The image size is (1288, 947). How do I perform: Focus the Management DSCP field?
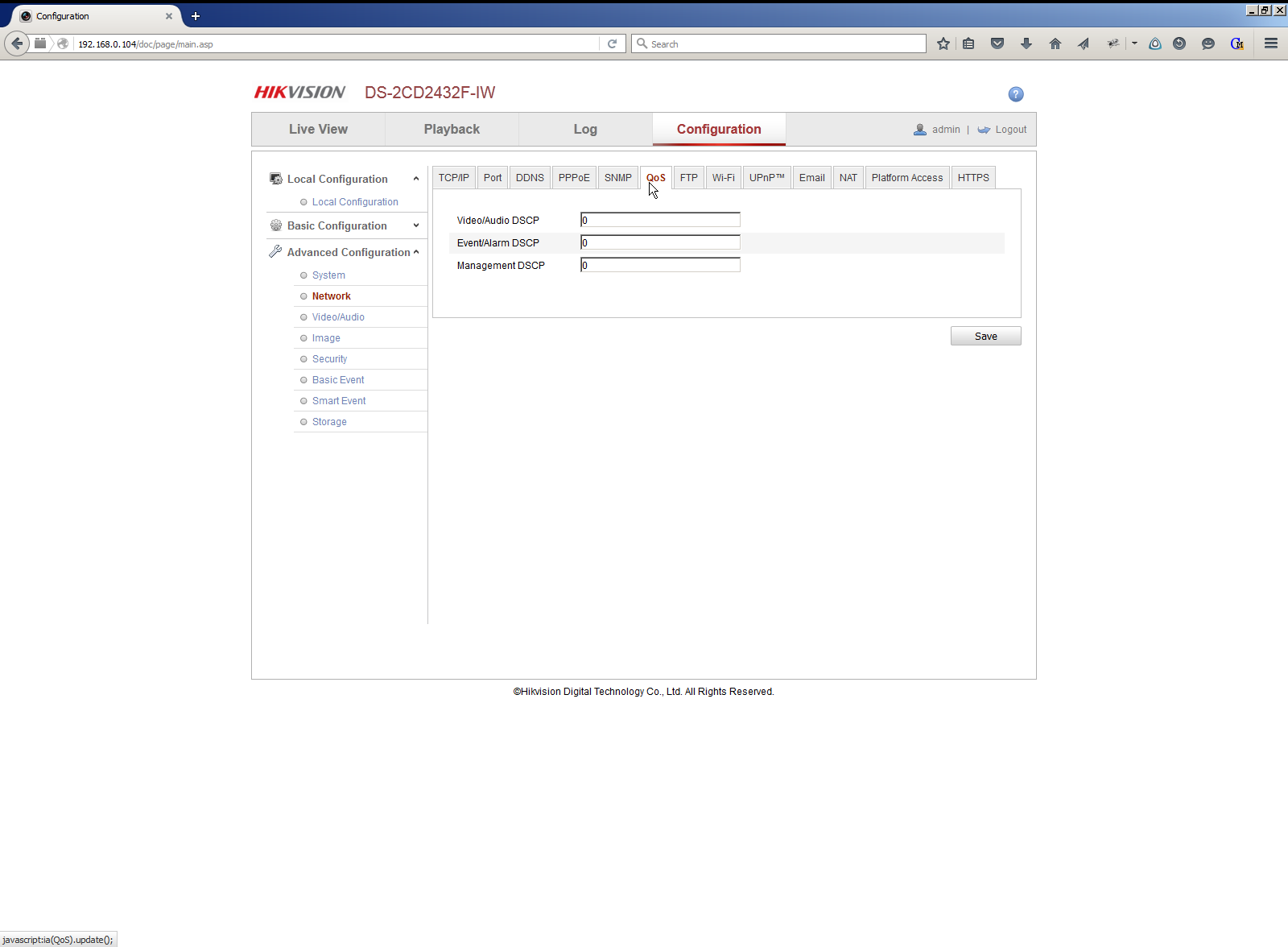tap(660, 265)
